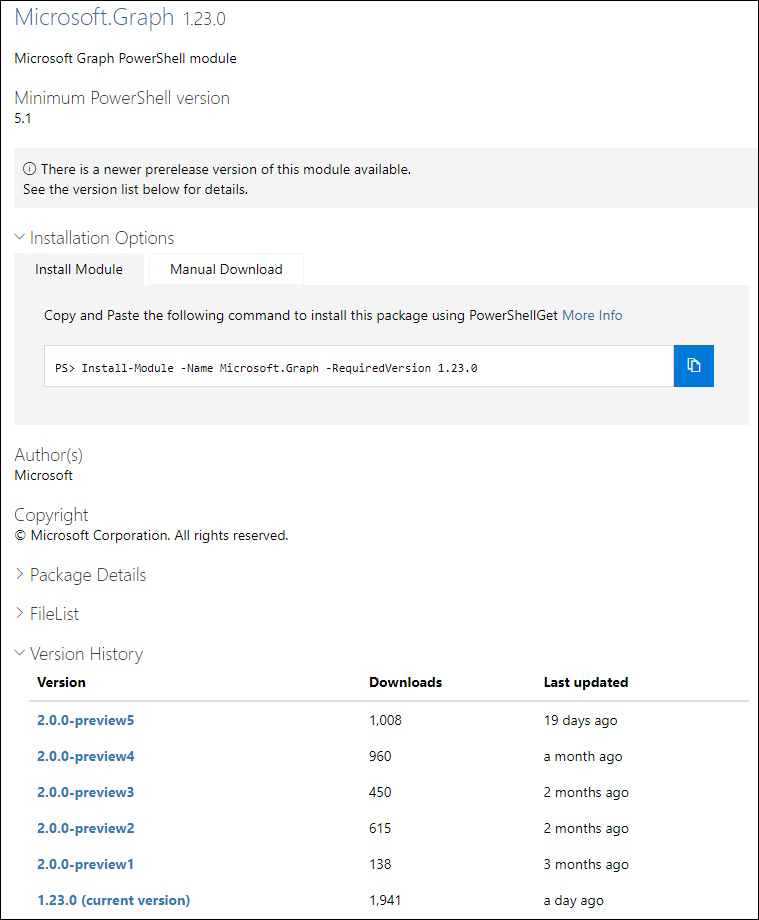Viewport: 759px width, 920px height.
Task: Click the newer prerelease version notice text
Action: tap(226, 170)
